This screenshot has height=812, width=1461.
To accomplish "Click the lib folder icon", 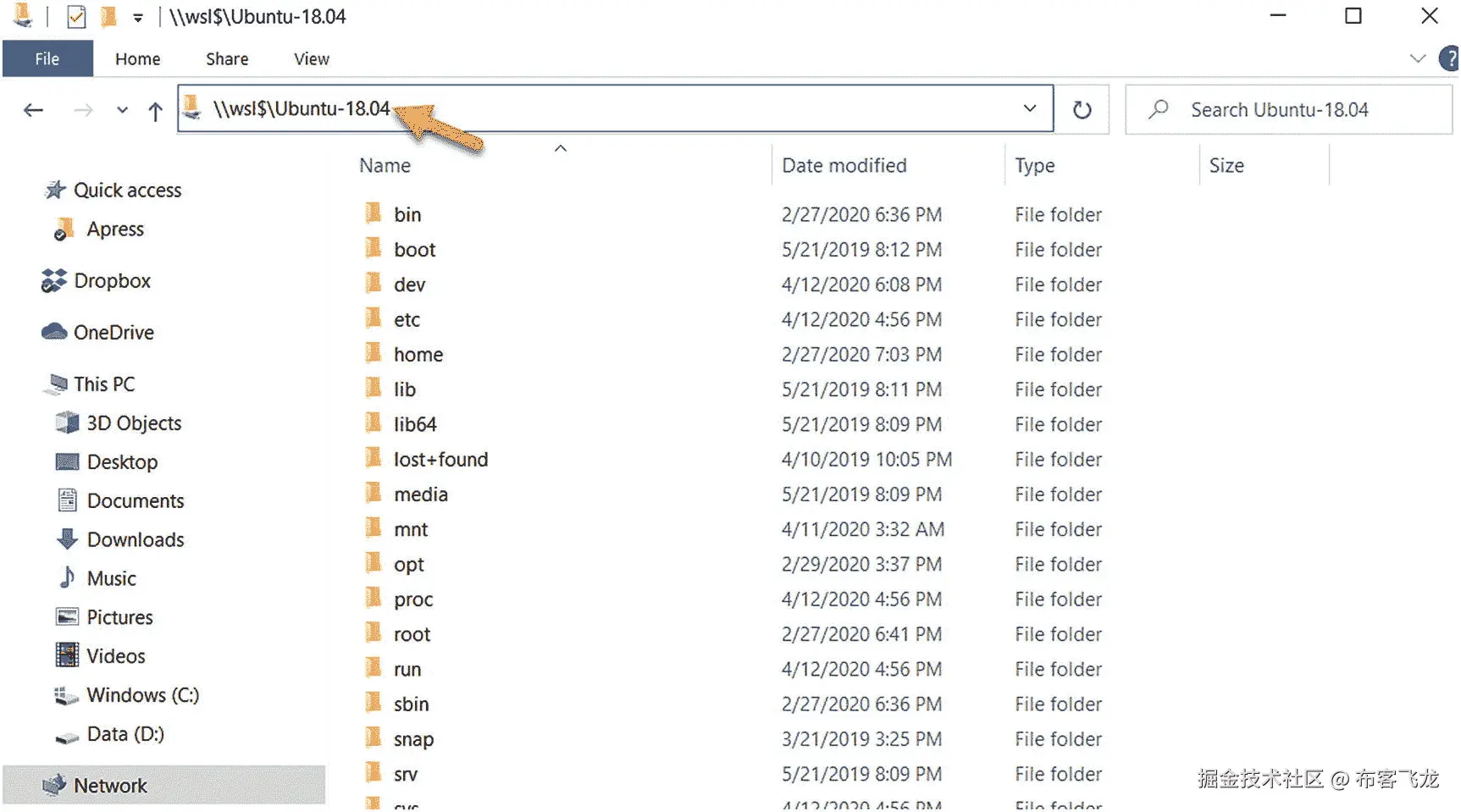I will (373, 388).
